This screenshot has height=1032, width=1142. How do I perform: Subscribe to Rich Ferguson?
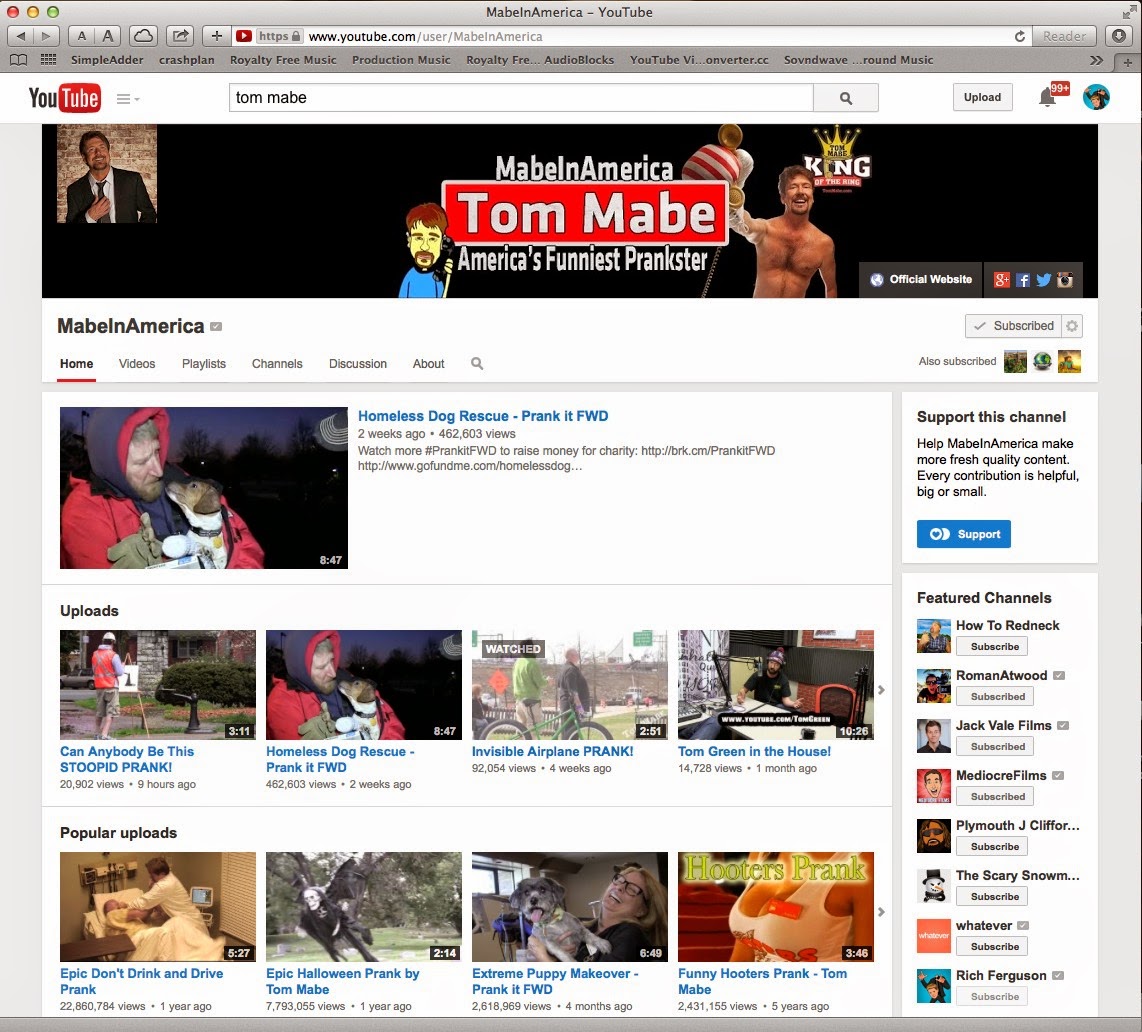tap(994, 996)
